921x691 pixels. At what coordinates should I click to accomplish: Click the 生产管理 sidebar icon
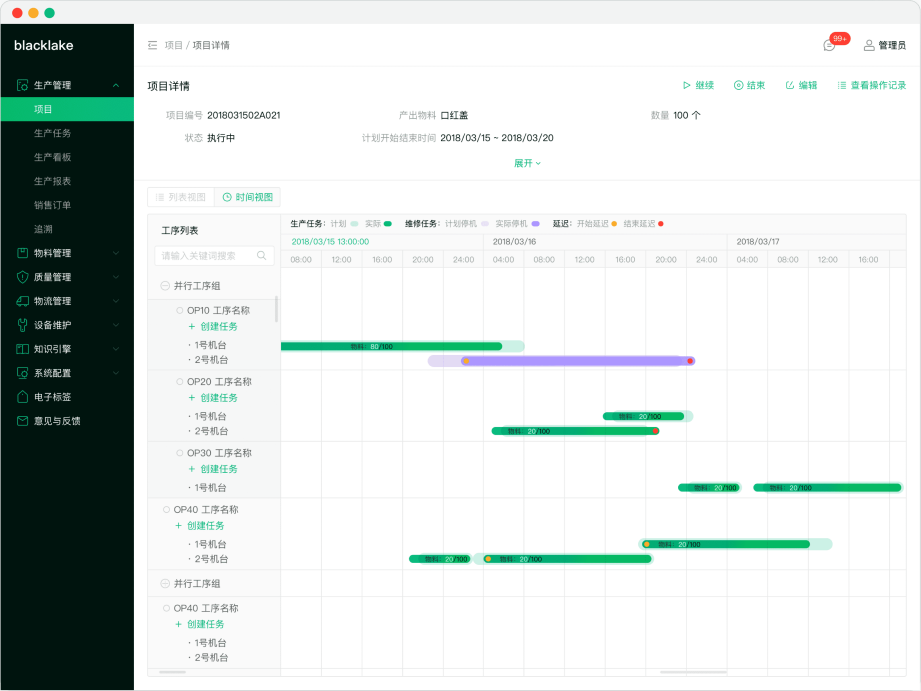(22, 85)
